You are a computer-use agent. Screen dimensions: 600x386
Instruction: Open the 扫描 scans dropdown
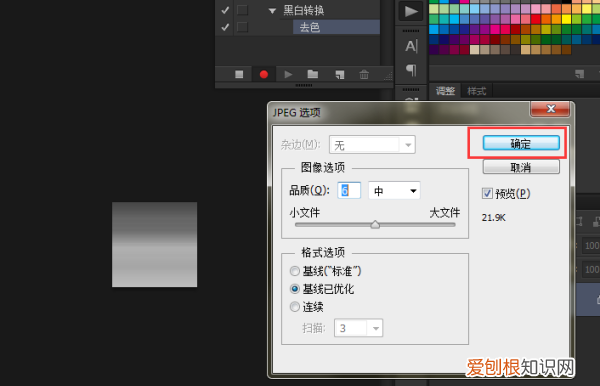(359, 328)
